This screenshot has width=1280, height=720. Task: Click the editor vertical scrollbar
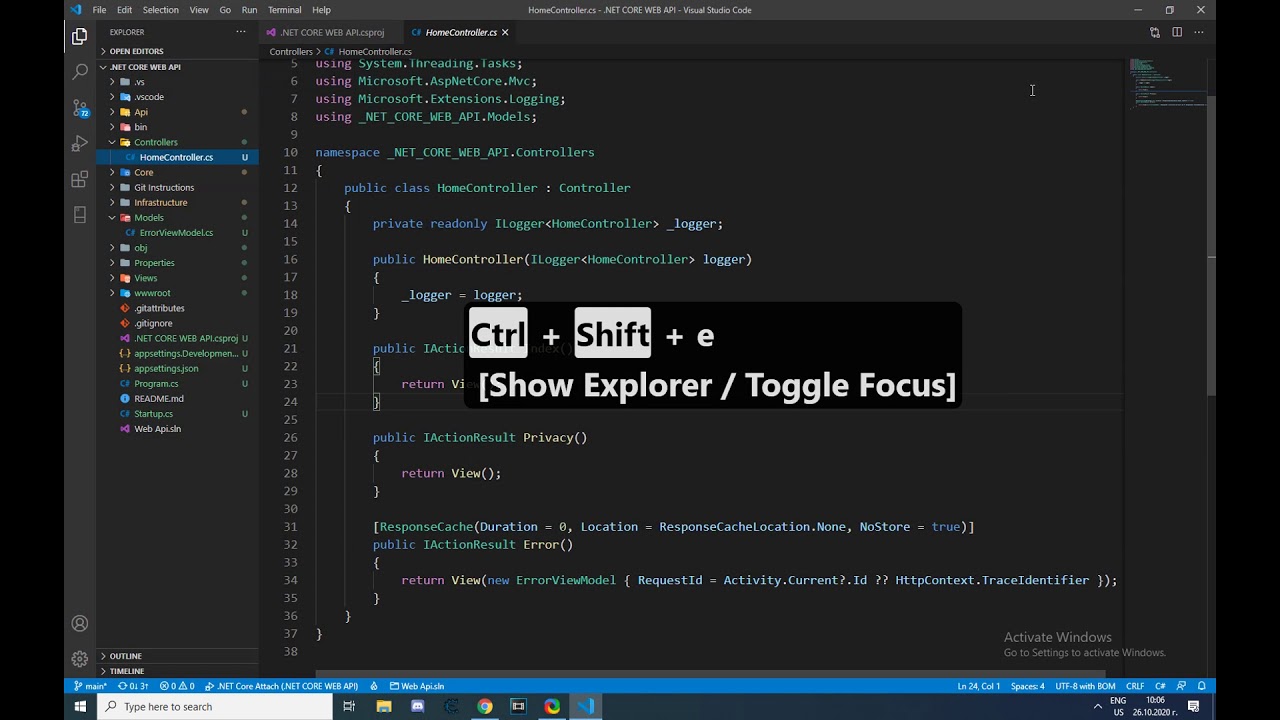(x=1211, y=245)
